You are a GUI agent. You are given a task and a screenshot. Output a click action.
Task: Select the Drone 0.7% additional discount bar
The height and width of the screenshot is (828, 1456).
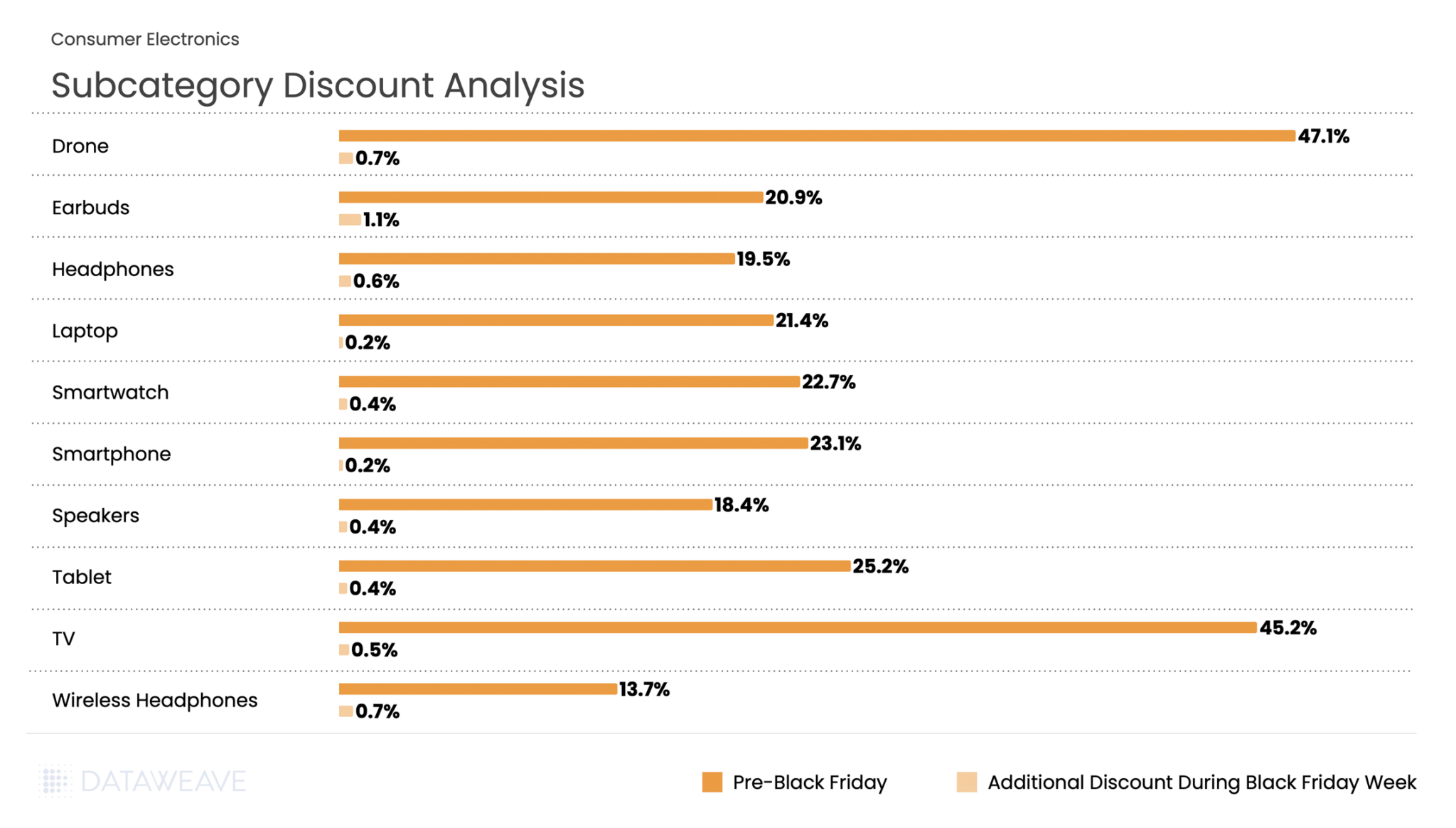point(346,158)
